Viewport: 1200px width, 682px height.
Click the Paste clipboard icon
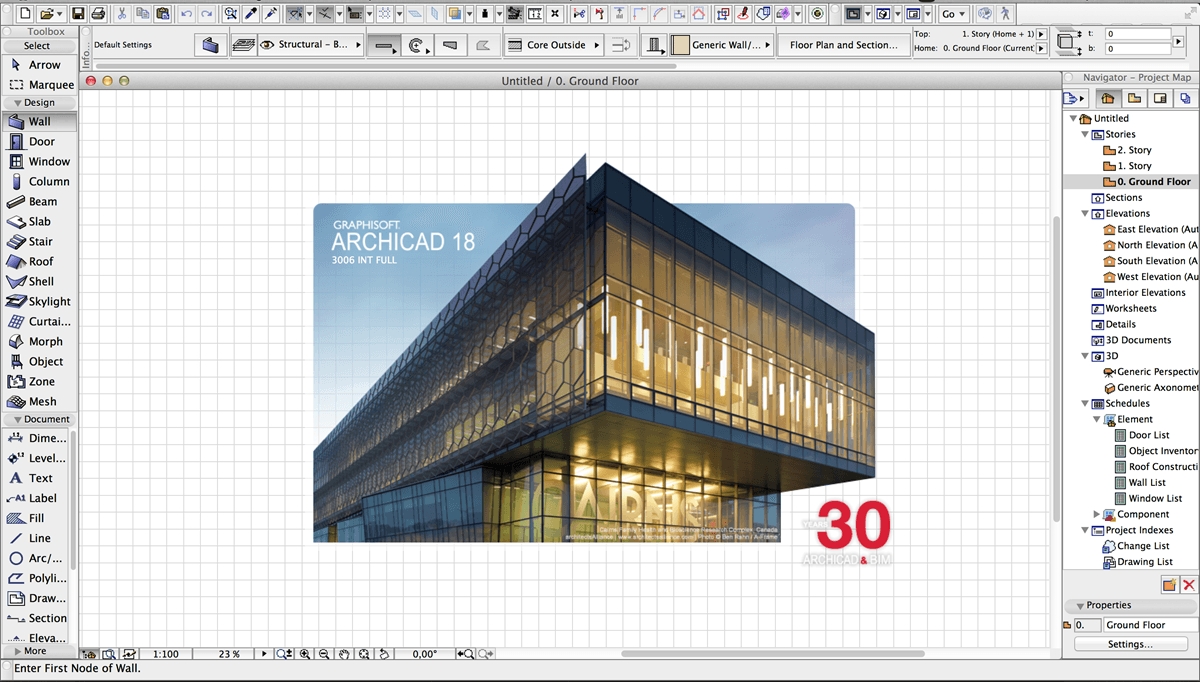[161, 14]
